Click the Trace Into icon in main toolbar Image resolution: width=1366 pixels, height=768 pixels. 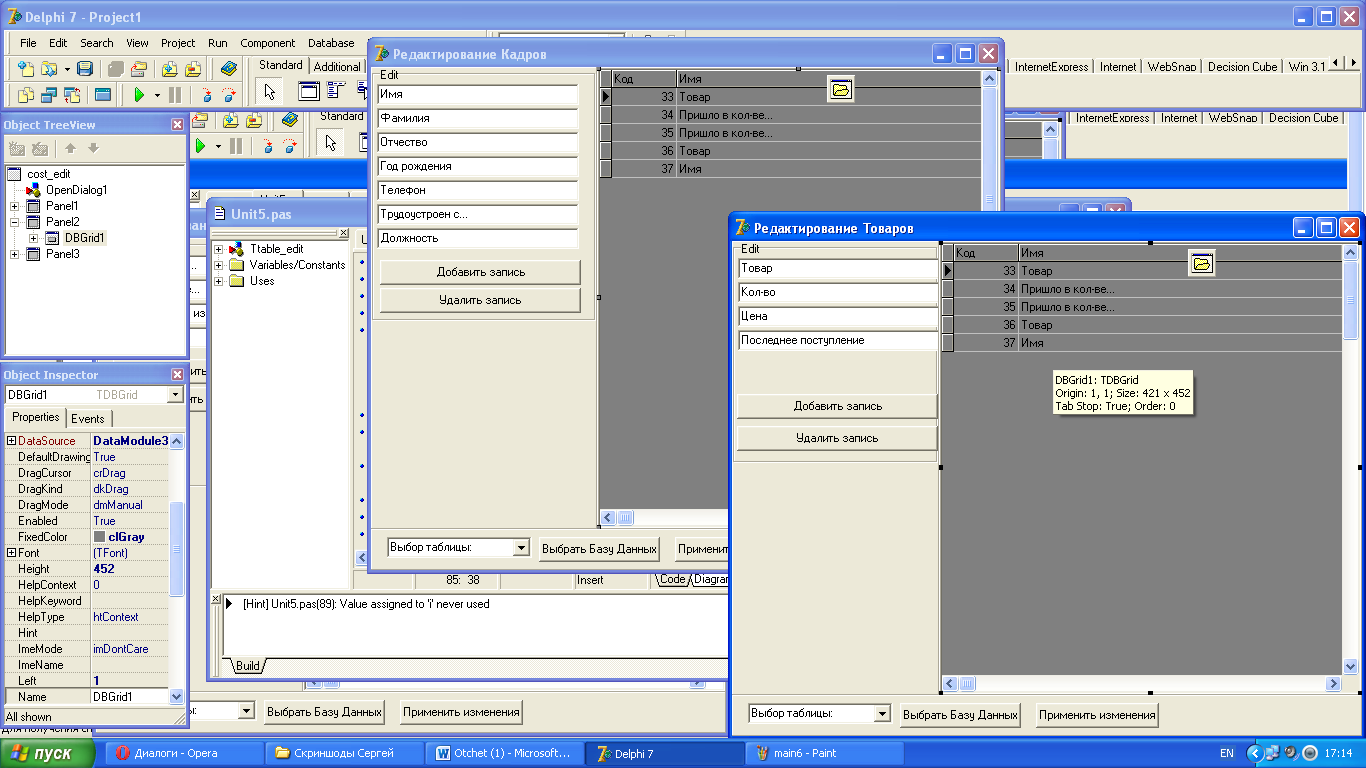207,95
